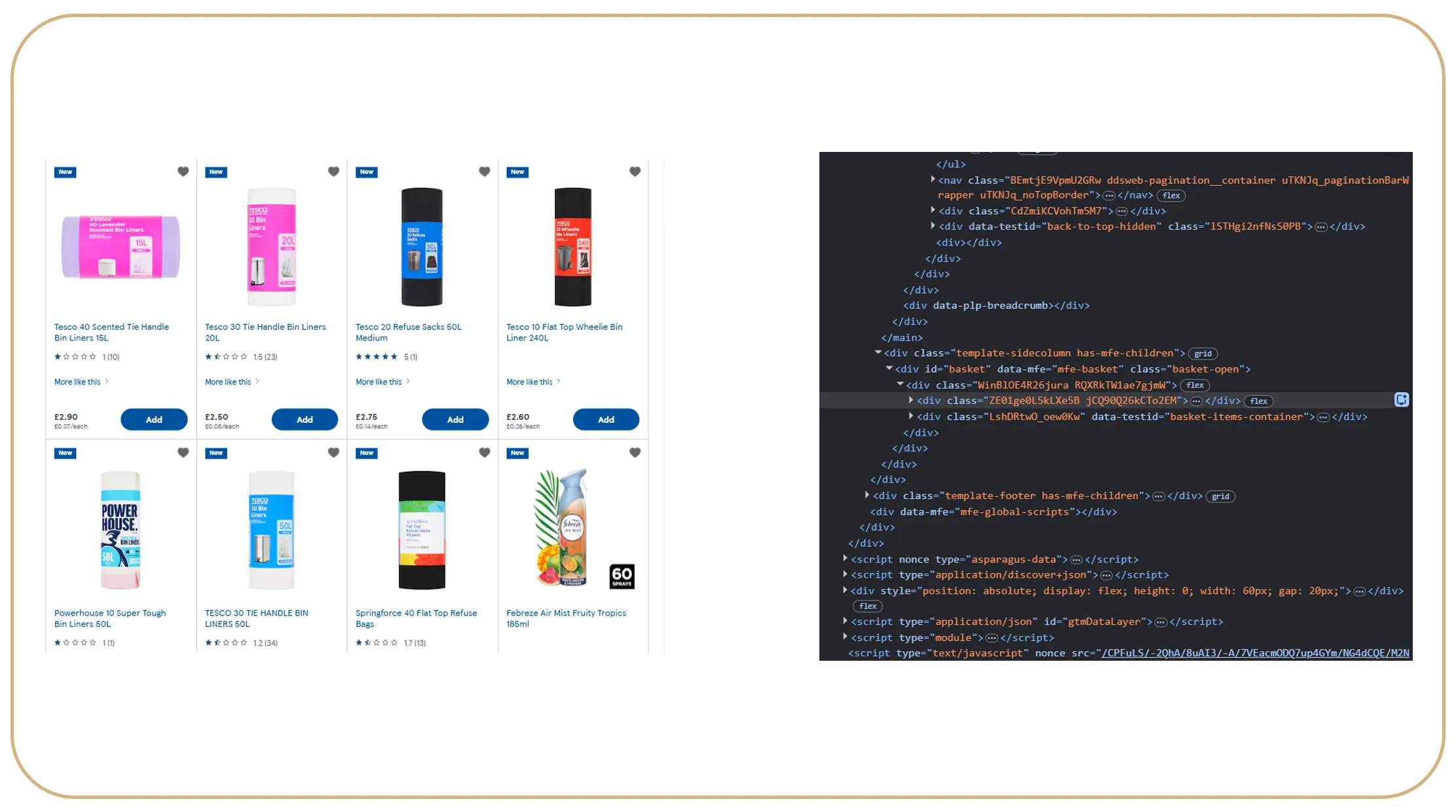Click the New badge on the Febreze Air Mist product
This screenshot has height=812, width=1456.
point(517,452)
